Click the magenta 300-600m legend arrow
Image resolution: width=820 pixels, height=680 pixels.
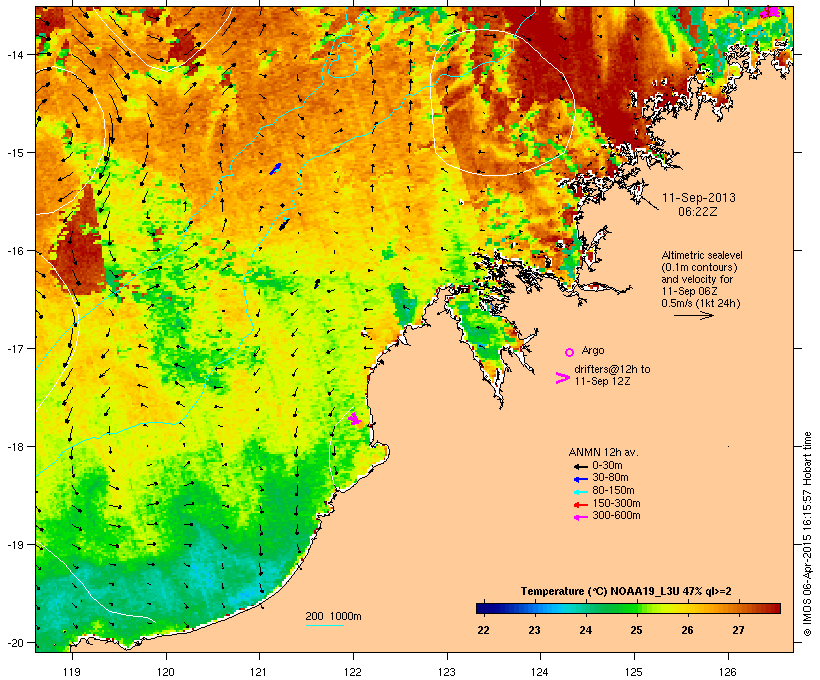click(x=580, y=517)
